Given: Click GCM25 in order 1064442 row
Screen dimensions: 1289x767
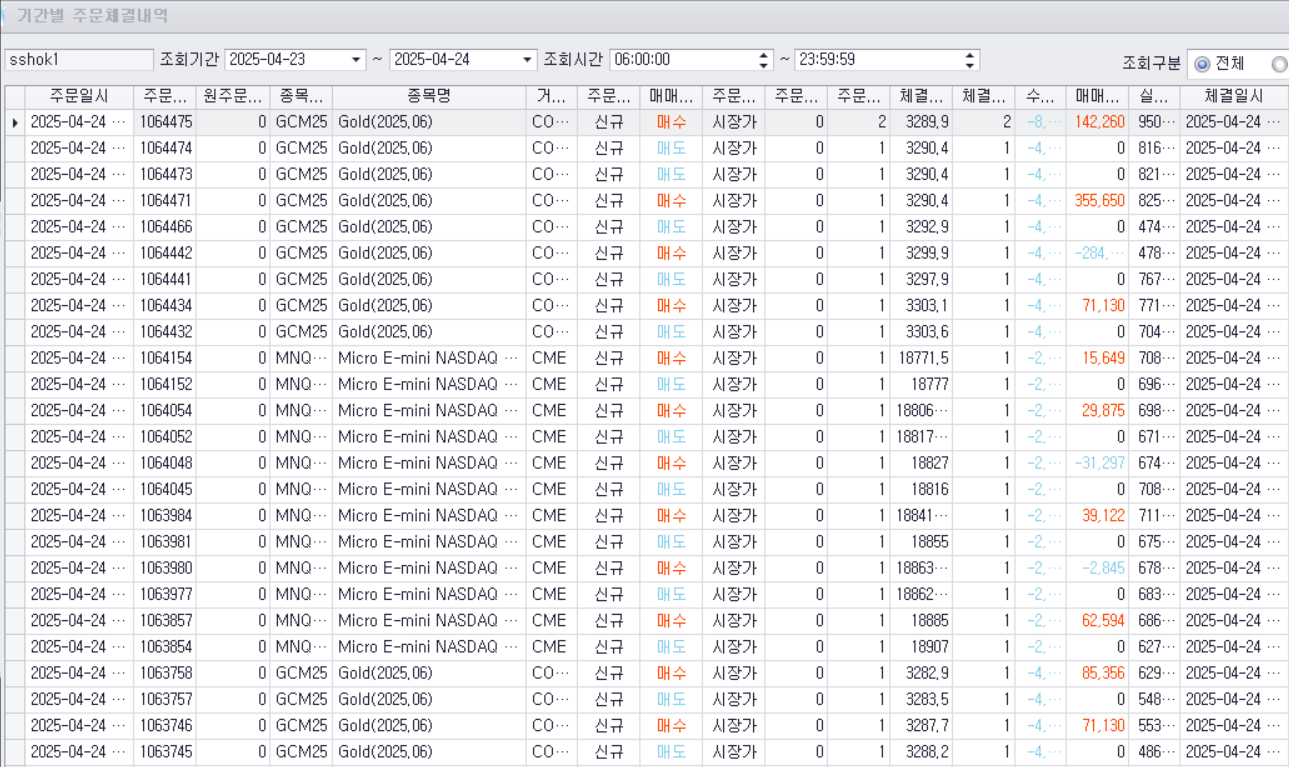Looking at the screenshot, I should [301, 253].
